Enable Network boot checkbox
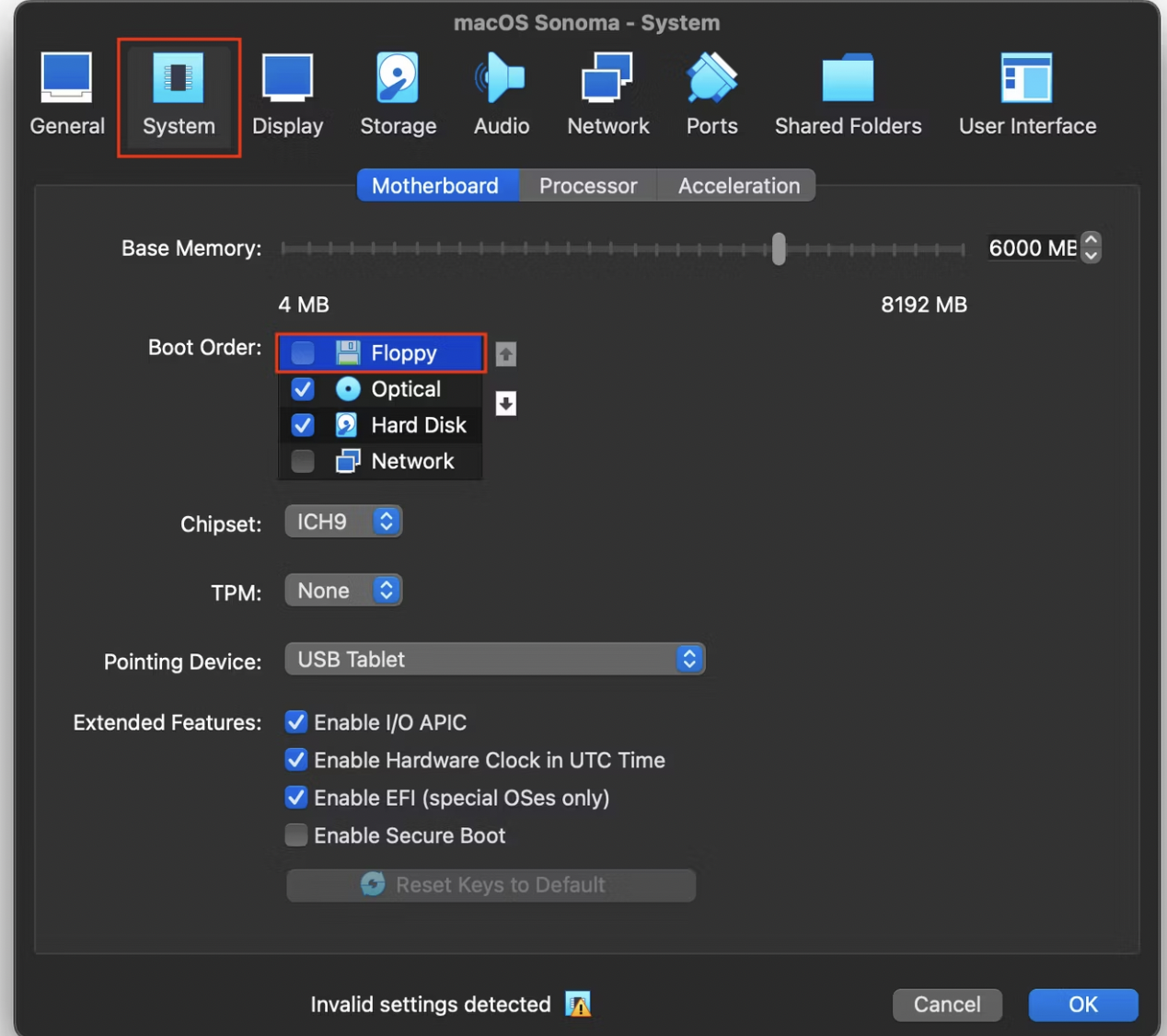Viewport: 1167px width, 1036px height. [x=303, y=461]
